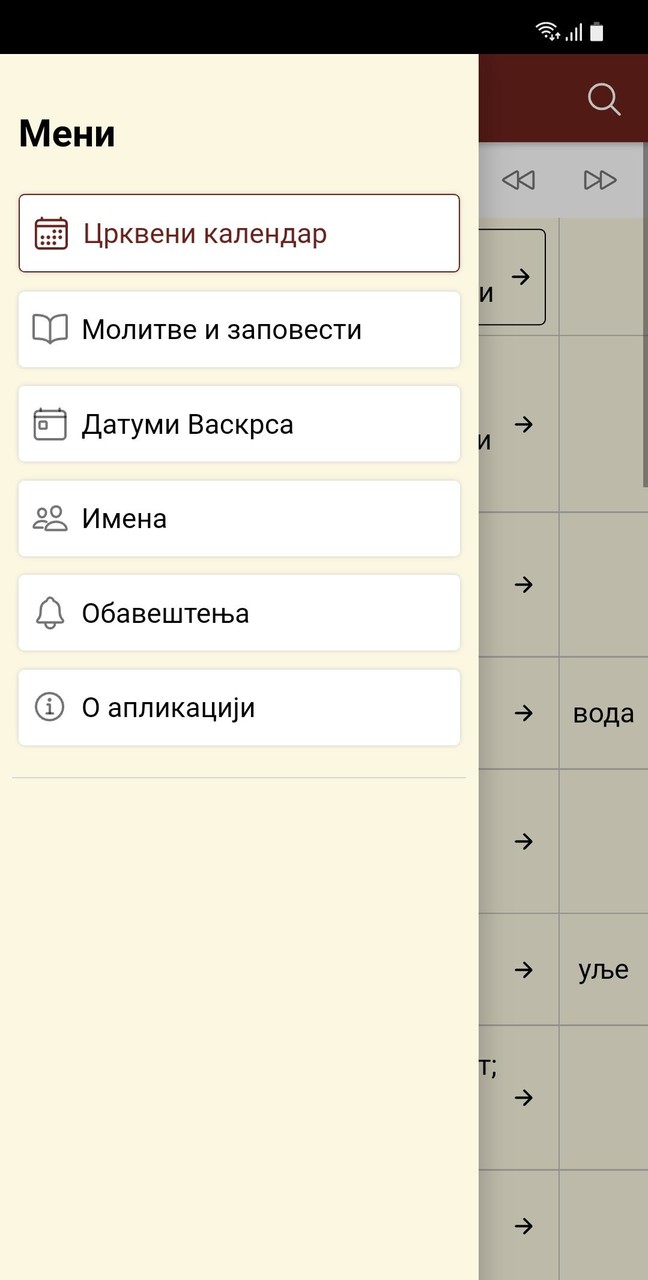Tap the battery indicator in status bar

[x=597, y=30]
